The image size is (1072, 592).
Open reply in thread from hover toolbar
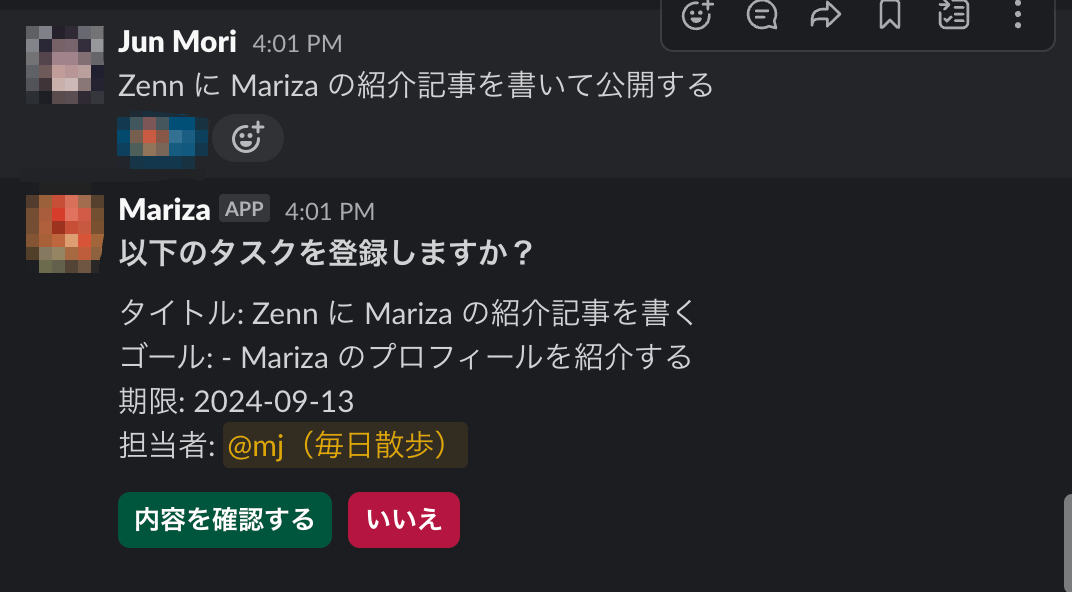tap(761, 14)
